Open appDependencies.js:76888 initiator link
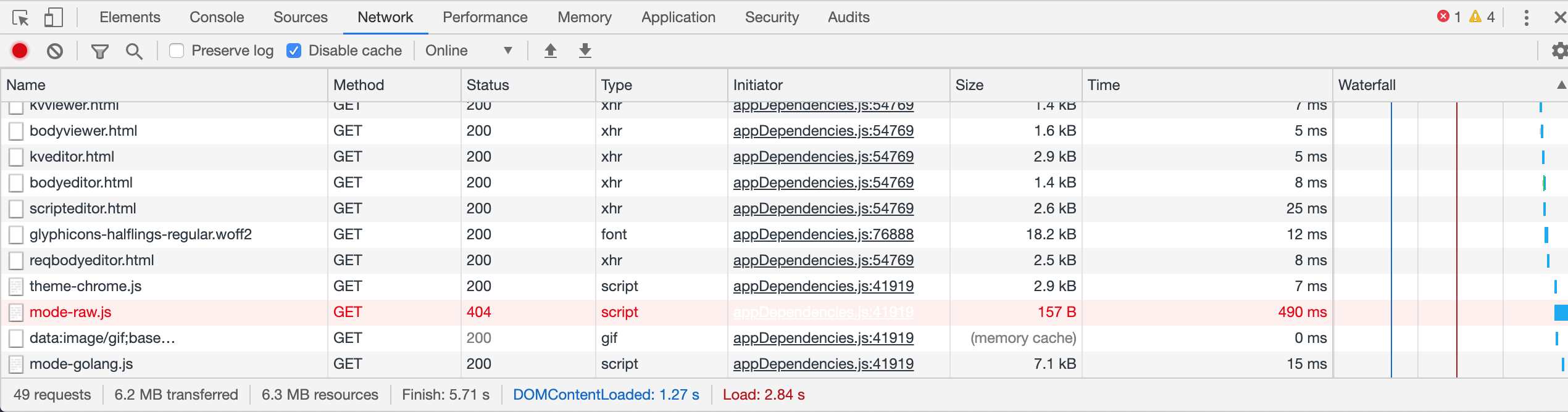The height and width of the screenshot is (412, 1568). point(824,234)
